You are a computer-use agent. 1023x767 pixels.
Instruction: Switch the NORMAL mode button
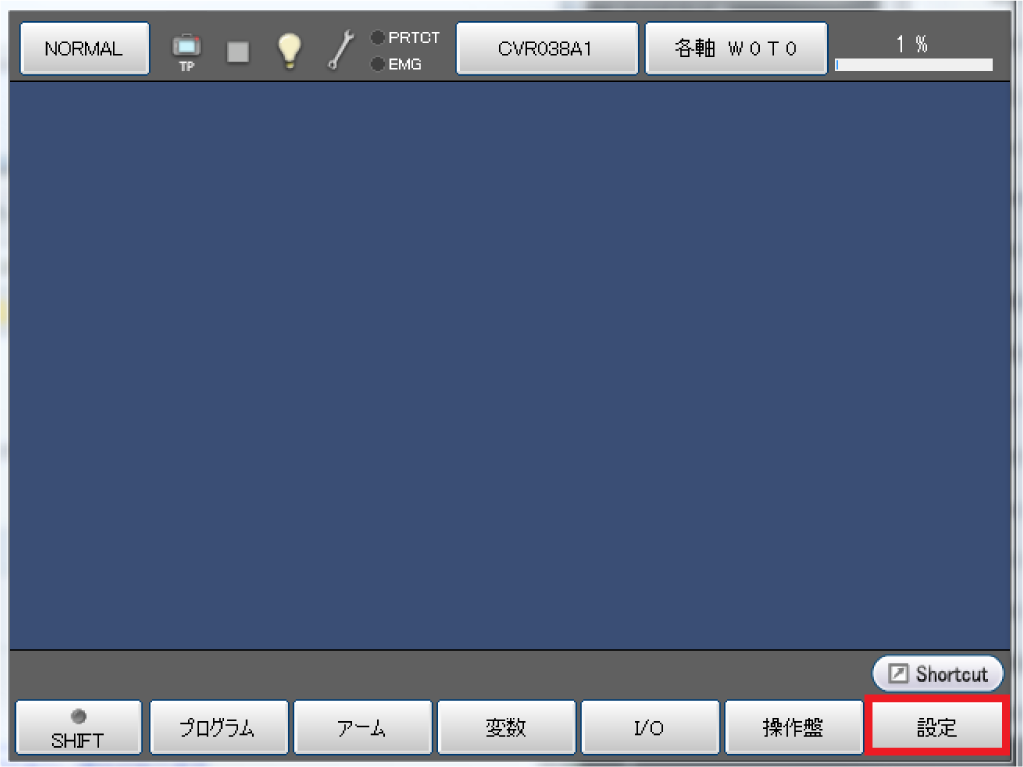pyautogui.click(x=85, y=48)
